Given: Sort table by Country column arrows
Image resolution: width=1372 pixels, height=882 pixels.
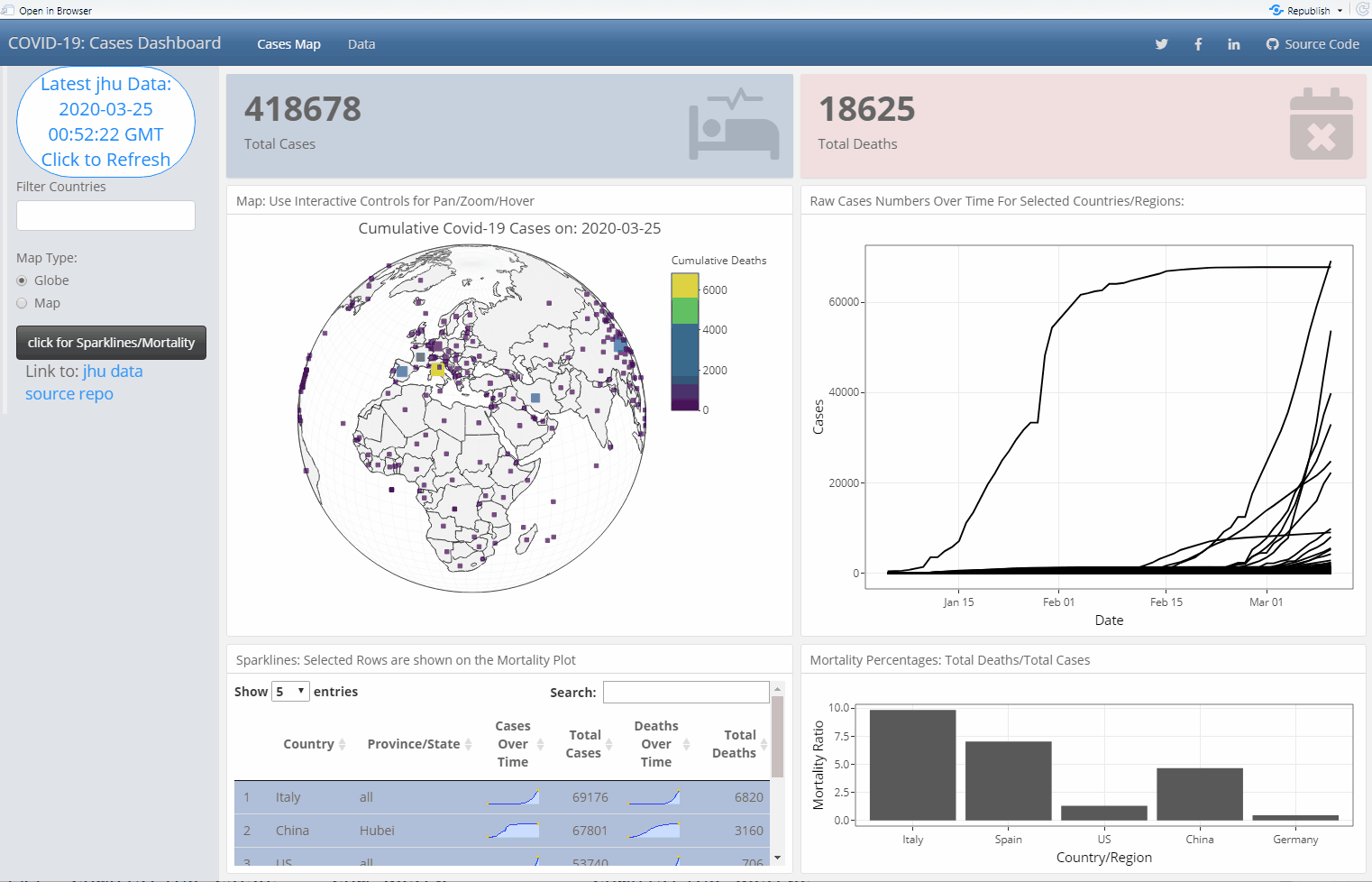Looking at the screenshot, I should pyautogui.click(x=342, y=744).
